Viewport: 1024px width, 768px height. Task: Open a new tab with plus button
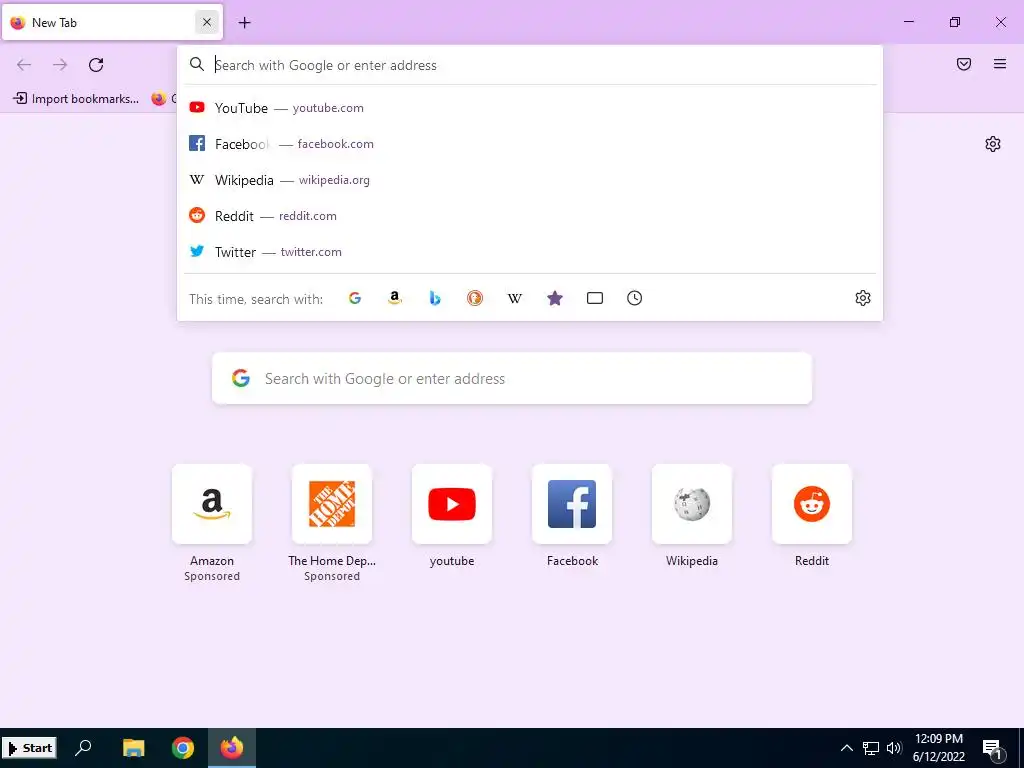(244, 22)
